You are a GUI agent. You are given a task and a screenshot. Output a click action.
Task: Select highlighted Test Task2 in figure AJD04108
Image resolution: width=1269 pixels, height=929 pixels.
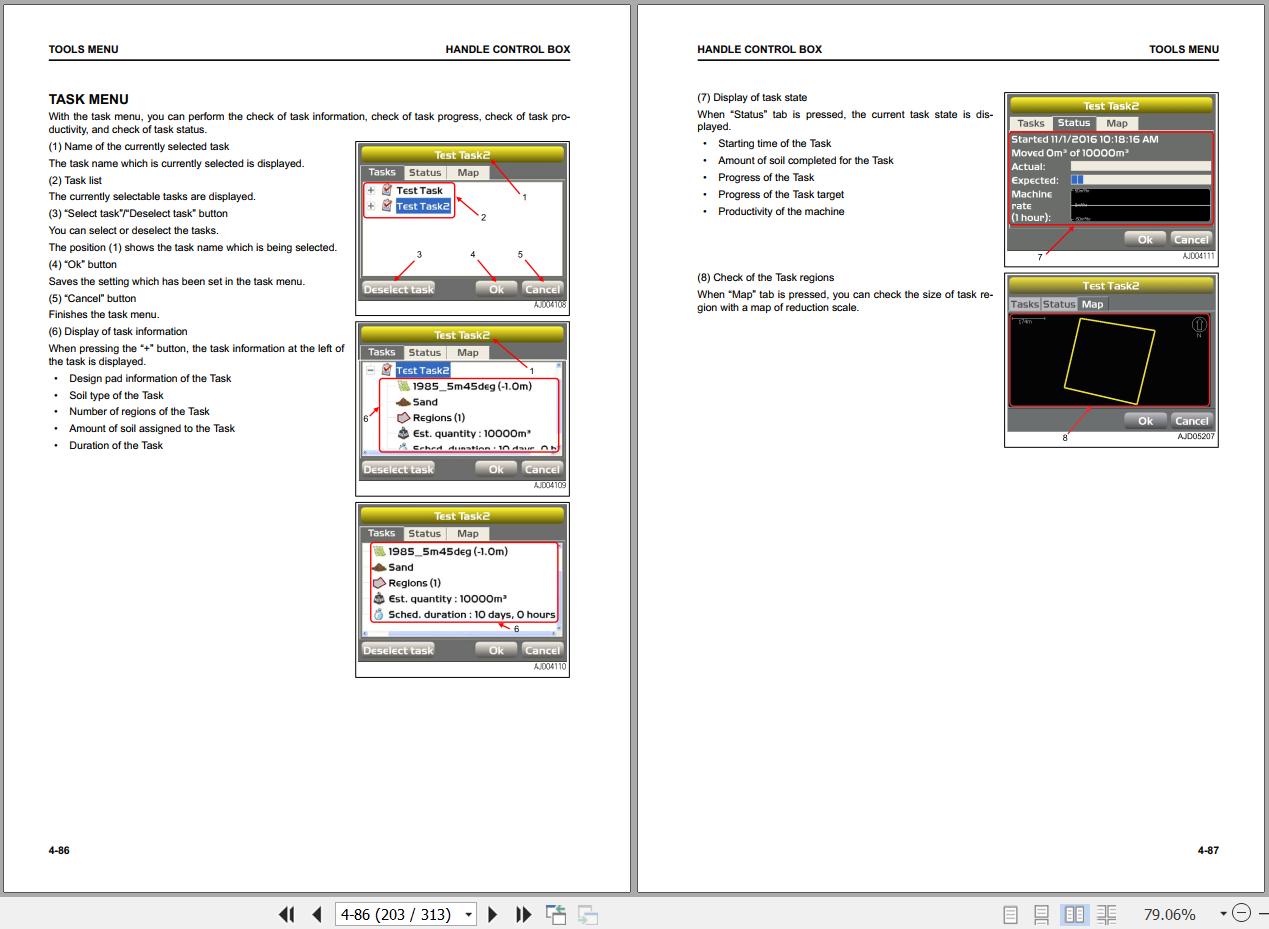(x=422, y=206)
